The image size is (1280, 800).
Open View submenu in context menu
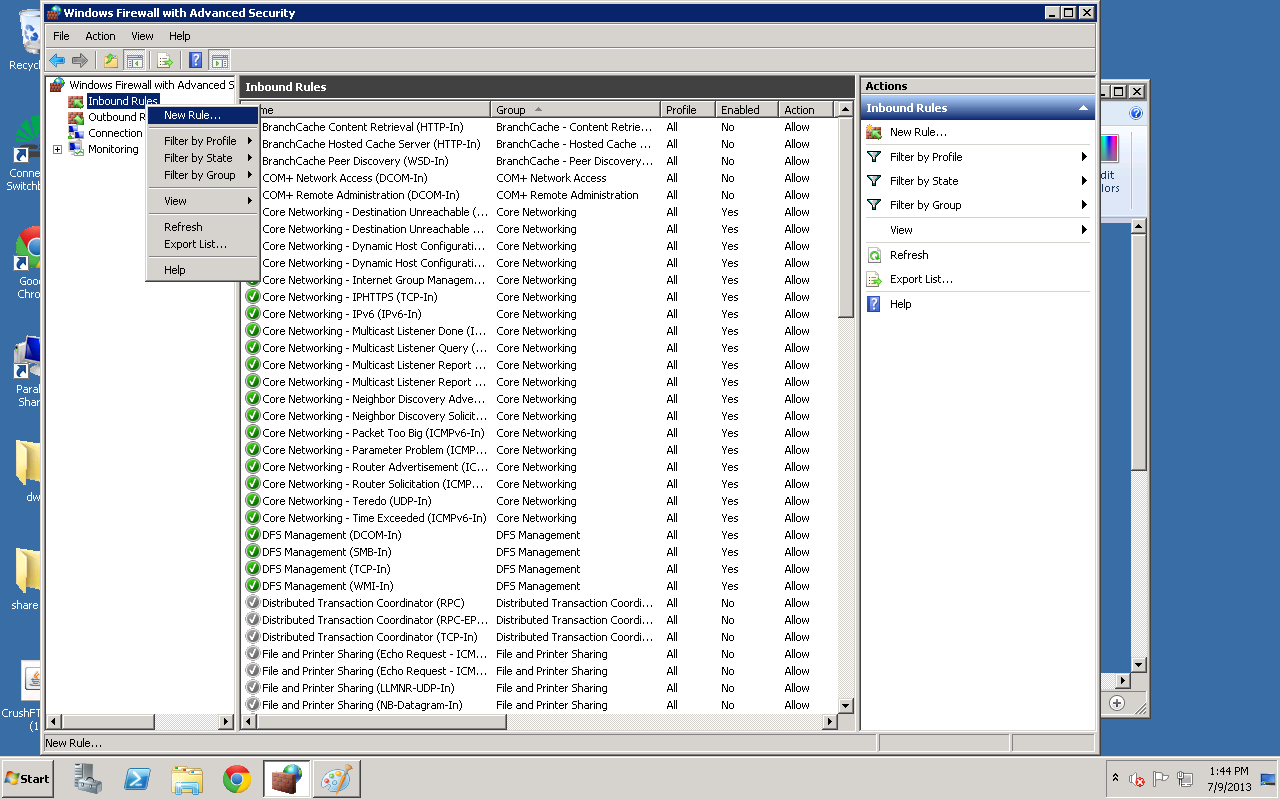[x=203, y=201]
